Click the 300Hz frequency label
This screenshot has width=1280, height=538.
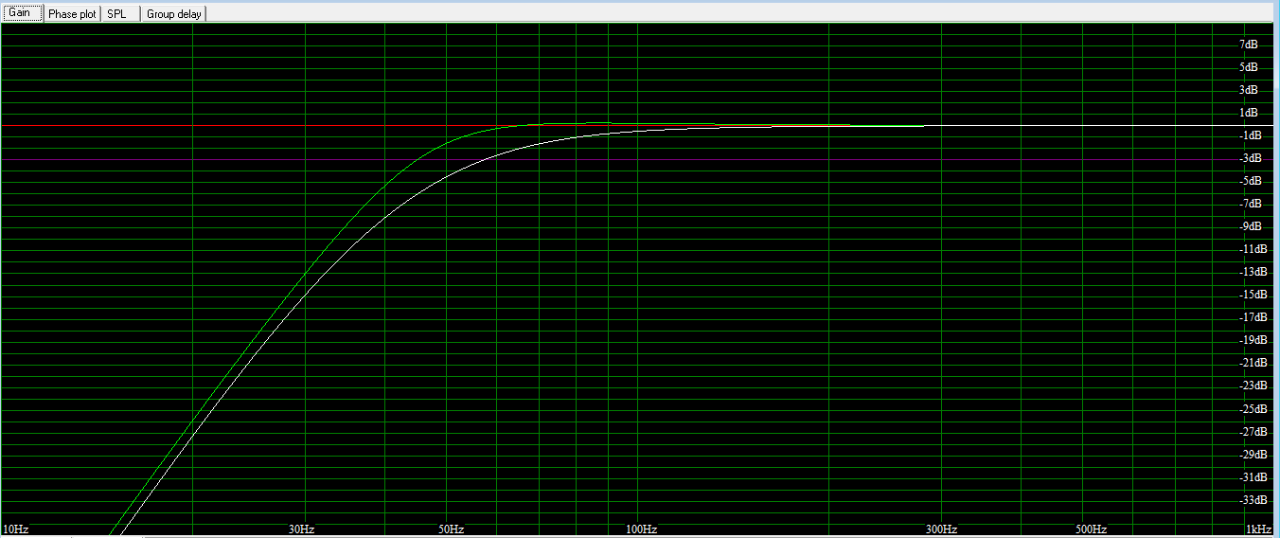pyautogui.click(x=941, y=529)
